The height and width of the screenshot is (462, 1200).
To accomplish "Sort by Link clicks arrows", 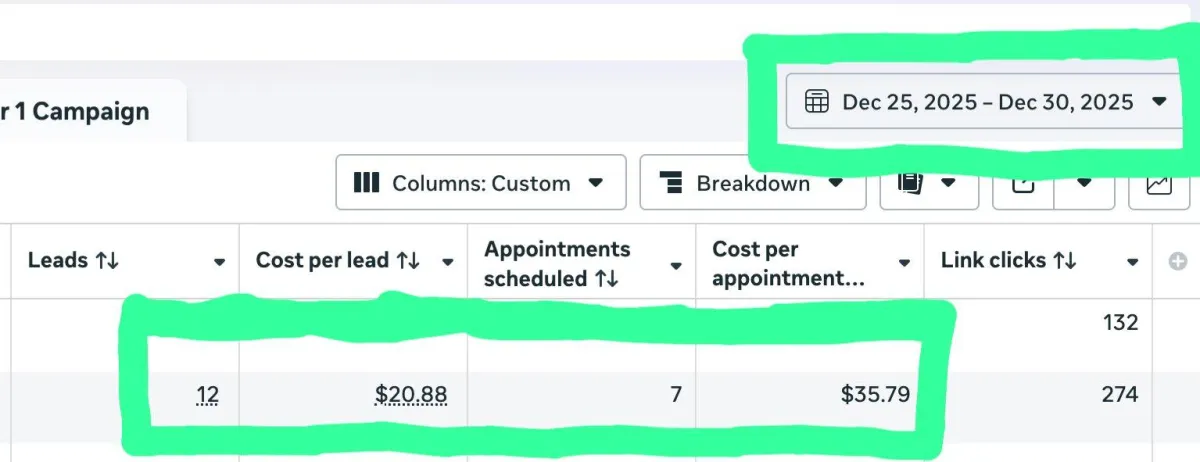I will point(1065,261).
